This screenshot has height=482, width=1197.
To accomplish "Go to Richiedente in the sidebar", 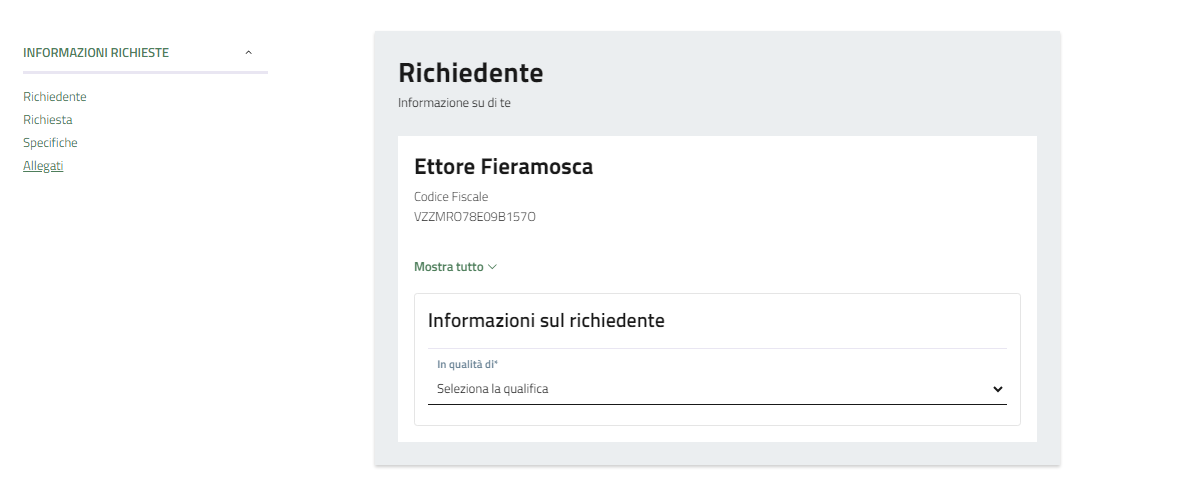I will tap(55, 97).
